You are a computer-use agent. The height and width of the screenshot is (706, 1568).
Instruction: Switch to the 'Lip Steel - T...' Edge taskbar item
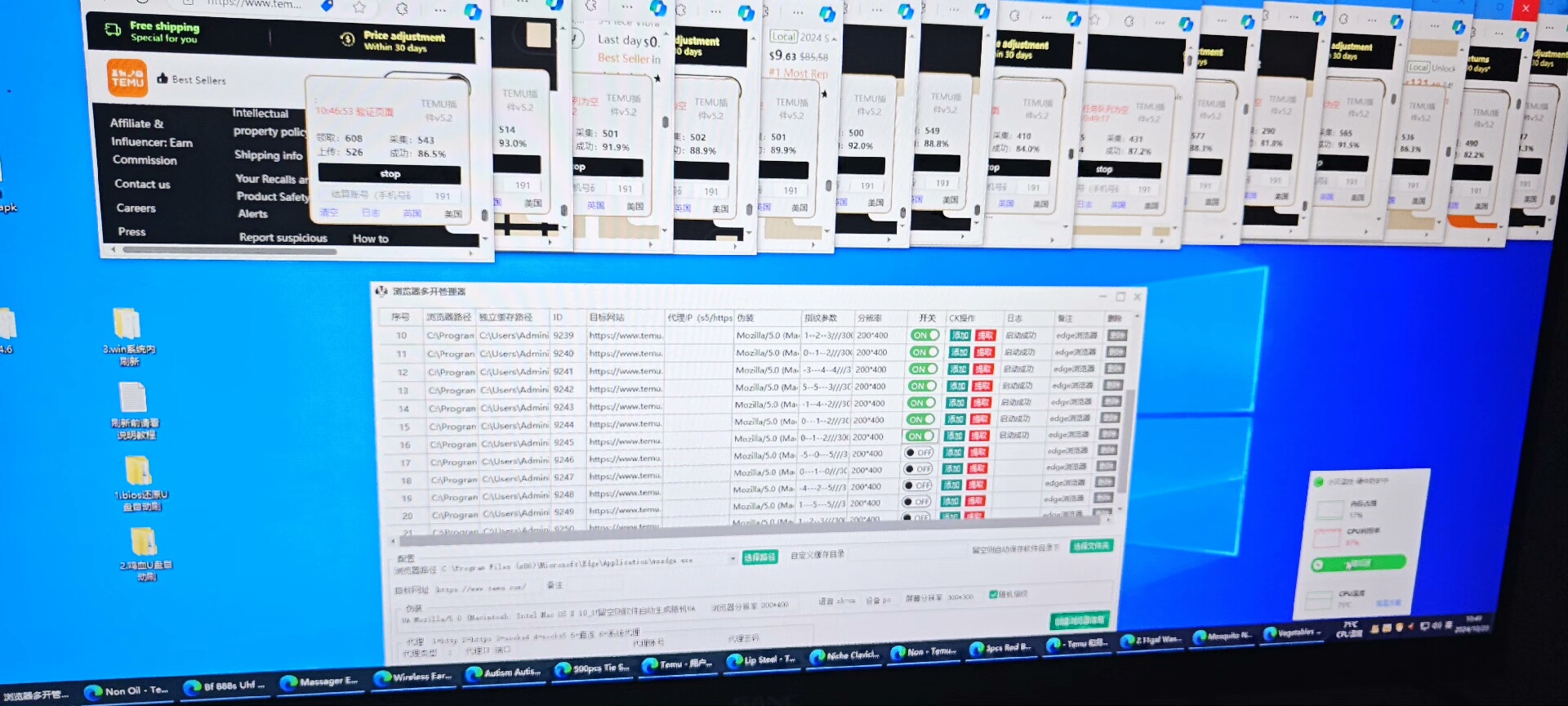761,659
